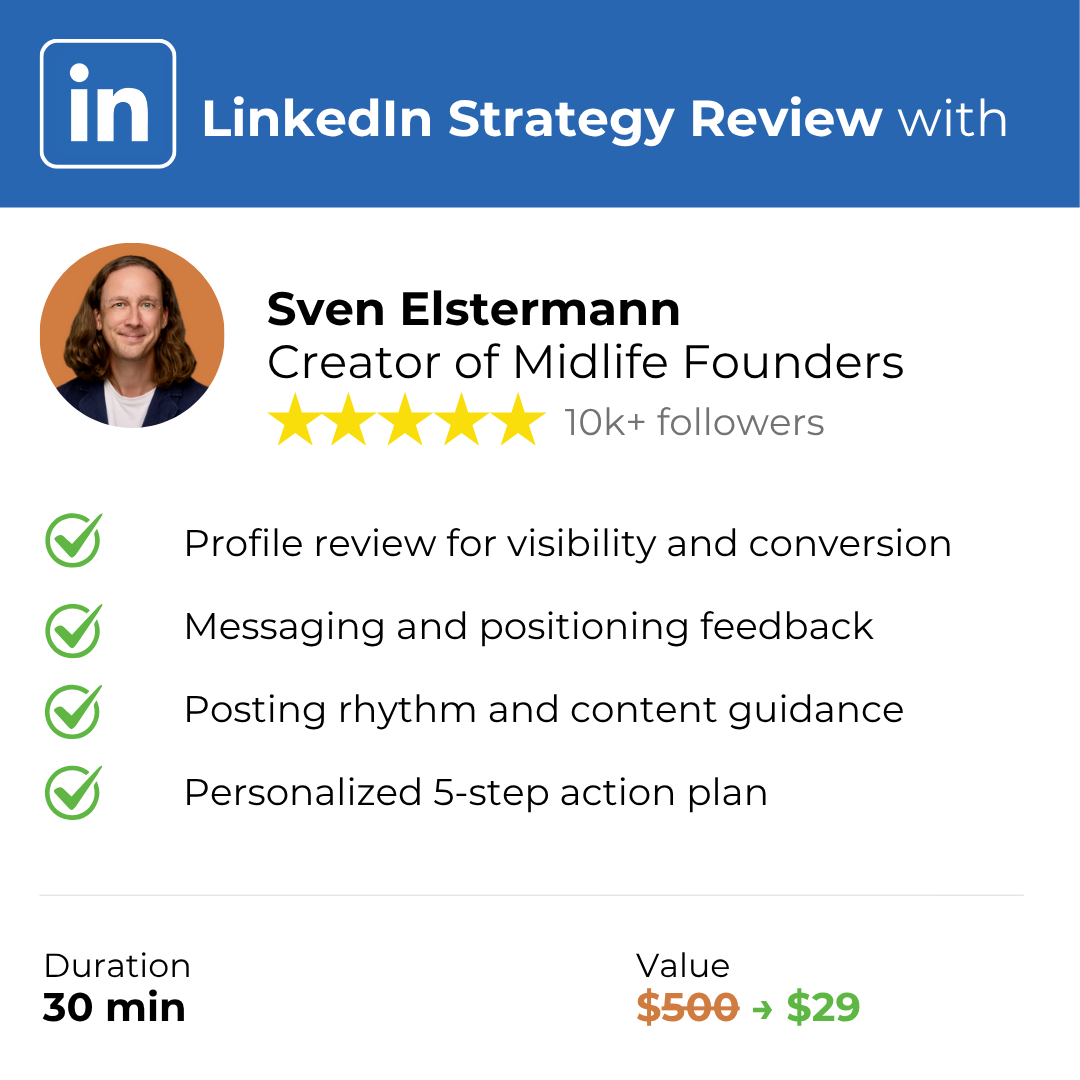Click the green arrow between prices
The height and width of the screenshot is (1080, 1080).
tap(762, 1010)
